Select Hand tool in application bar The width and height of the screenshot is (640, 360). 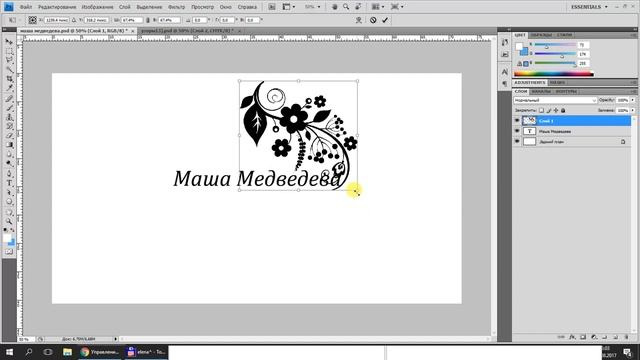click(334, 7)
